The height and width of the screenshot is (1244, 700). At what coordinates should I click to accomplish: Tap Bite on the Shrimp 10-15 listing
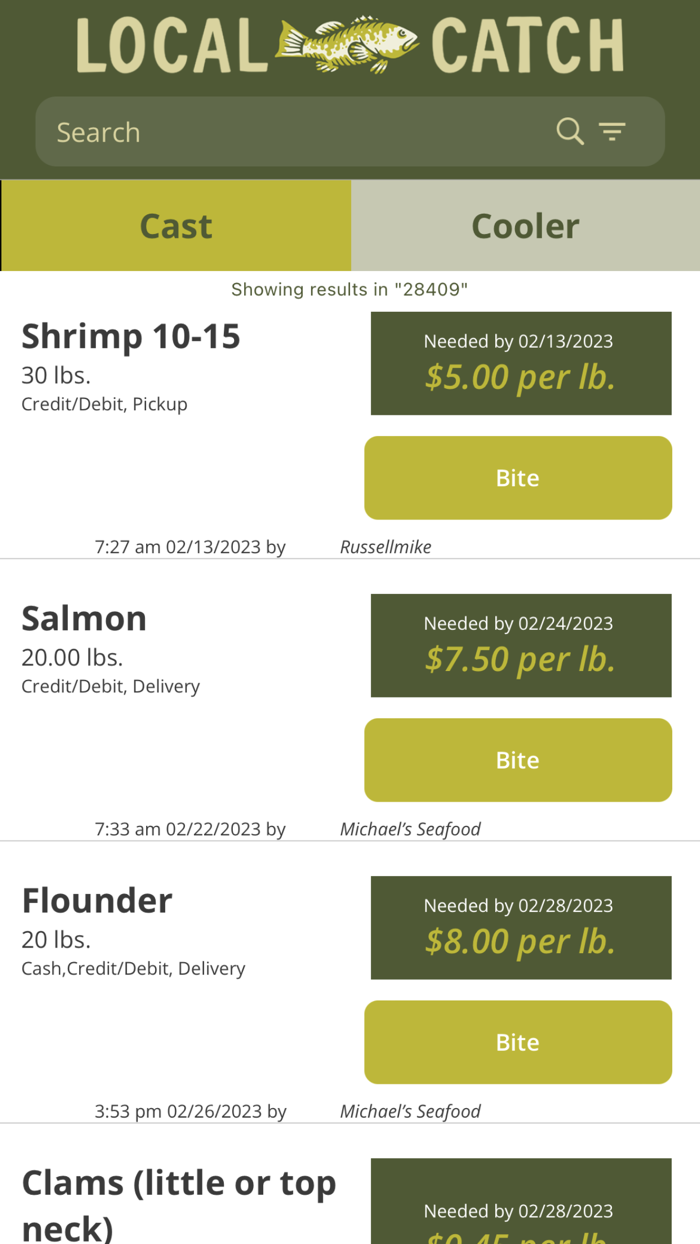(x=518, y=477)
